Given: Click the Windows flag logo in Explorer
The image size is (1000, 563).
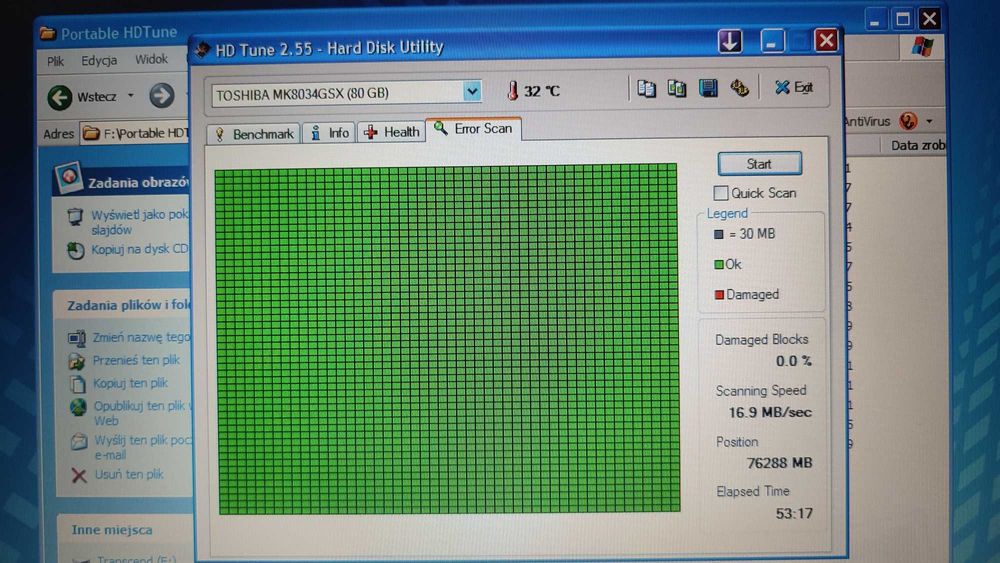Looking at the screenshot, I should (922, 47).
